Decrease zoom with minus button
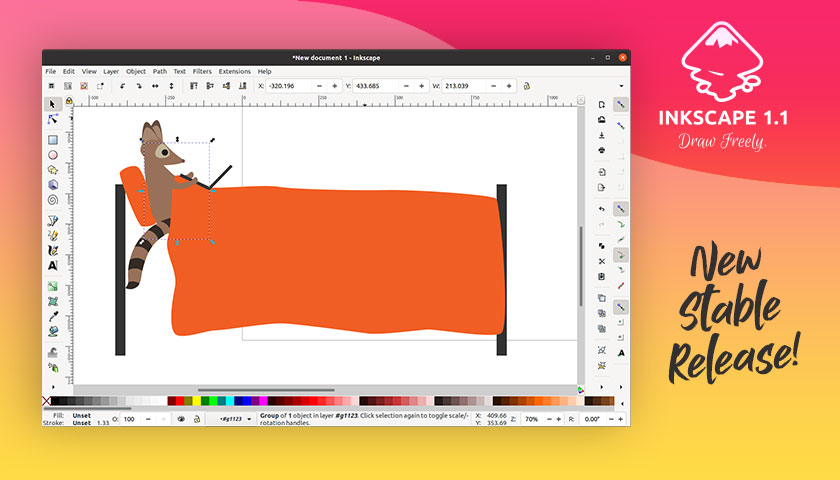840x480 pixels. pos(549,419)
